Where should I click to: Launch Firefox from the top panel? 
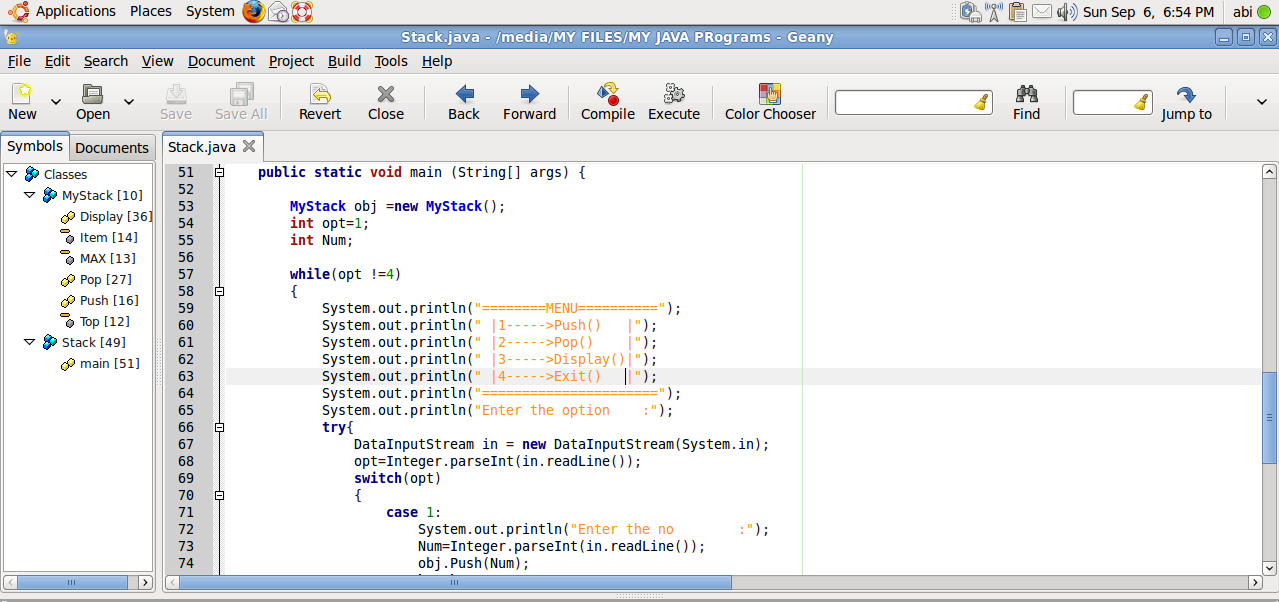pos(254,11)
